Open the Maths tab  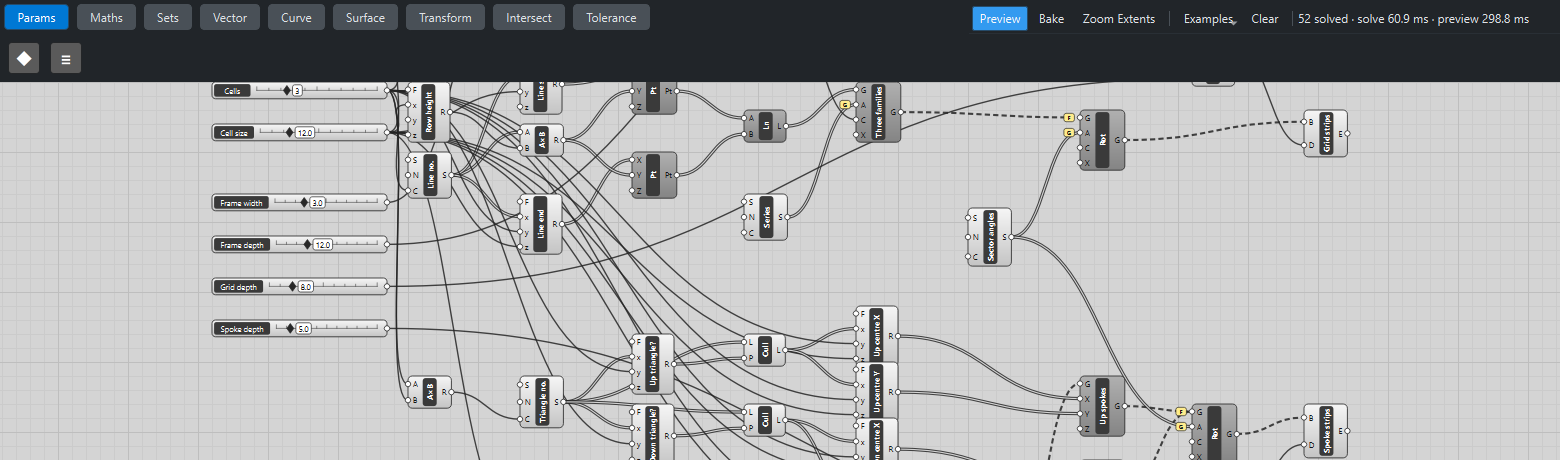107,17
